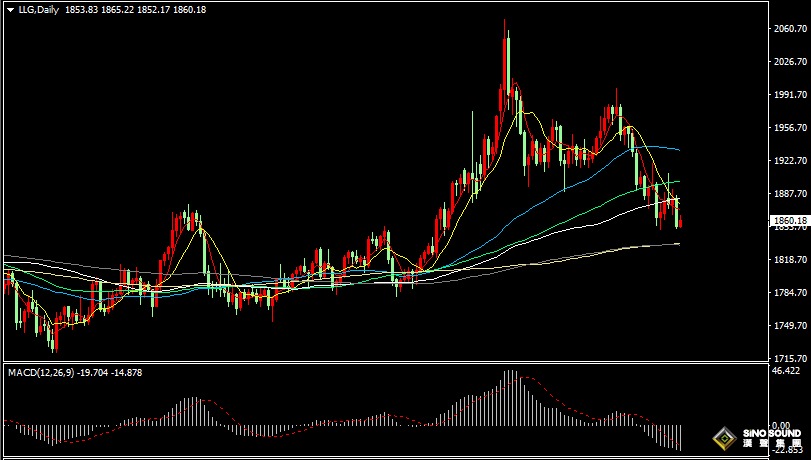Click the SINO SOUND brand text
811x460 pixels.
[771, 433]
